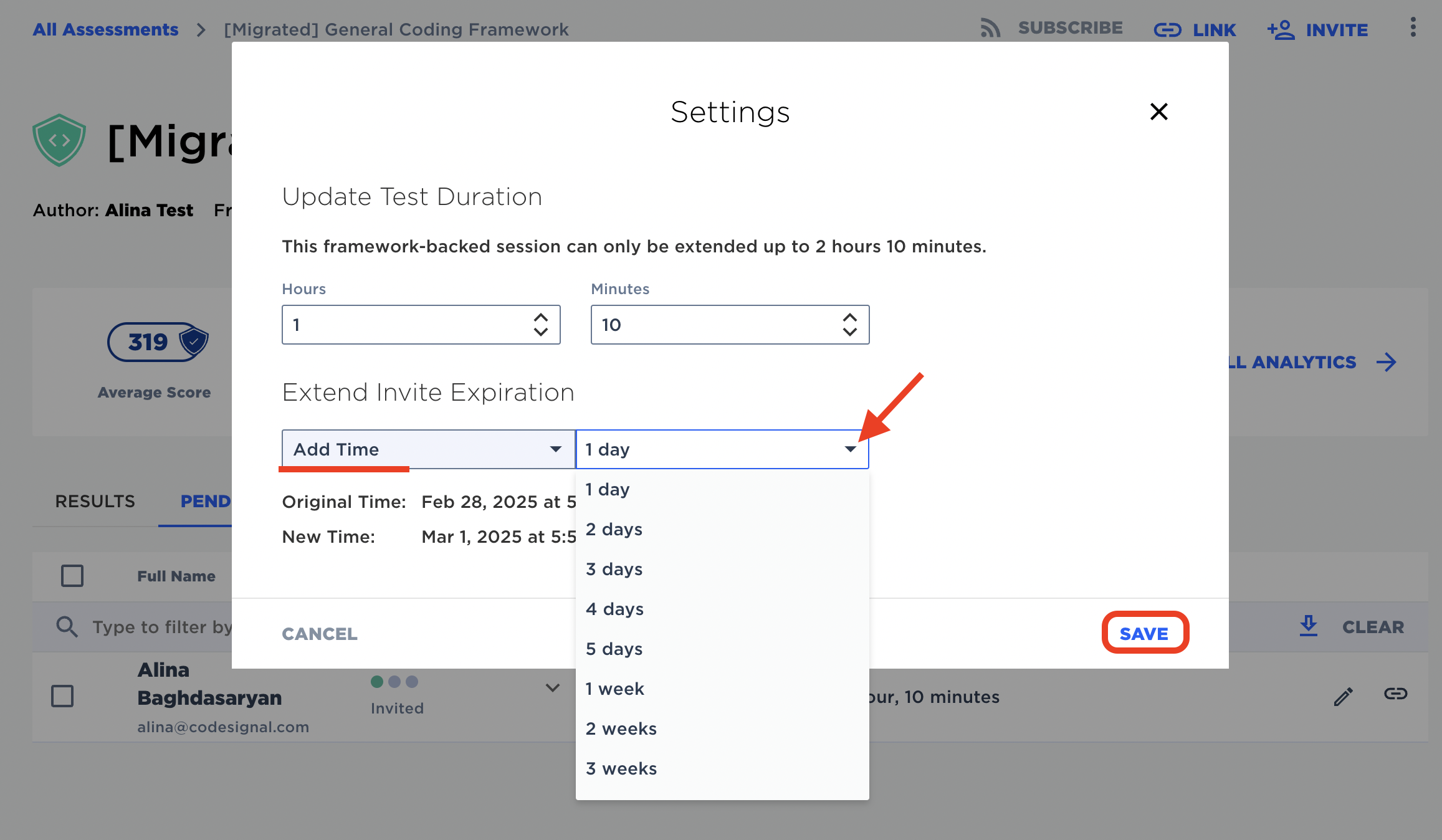Viewport: 1442px width, 840px height.
Task: Click the download icon beside Clear
Action: click(x=1308, y=626)
